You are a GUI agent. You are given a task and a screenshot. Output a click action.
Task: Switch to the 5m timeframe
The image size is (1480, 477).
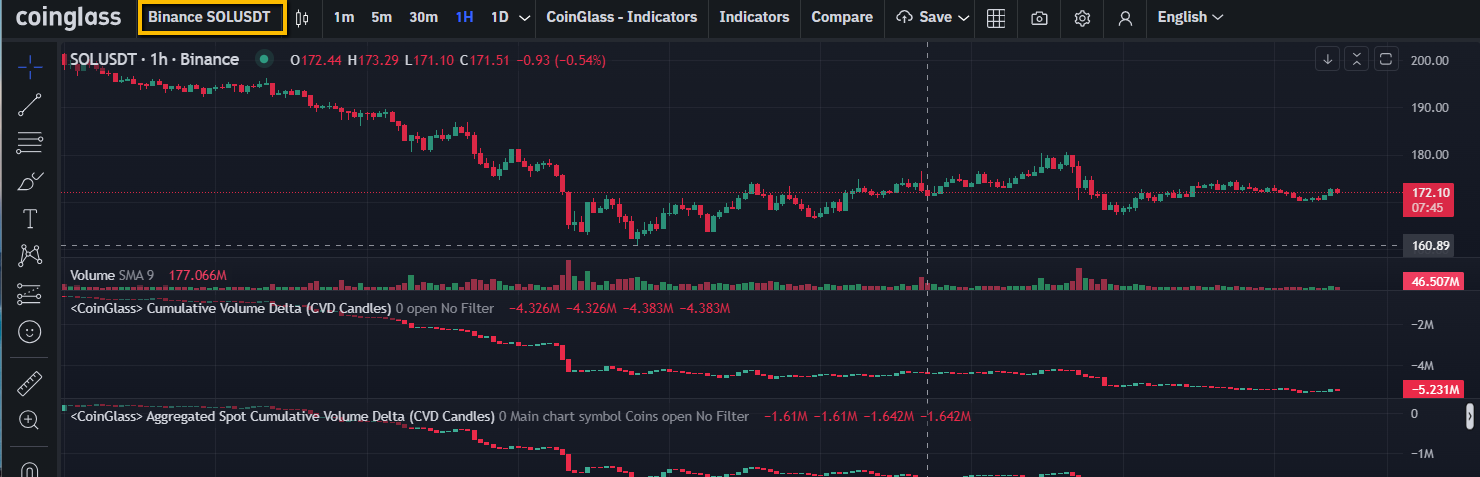tap(381, 17)
